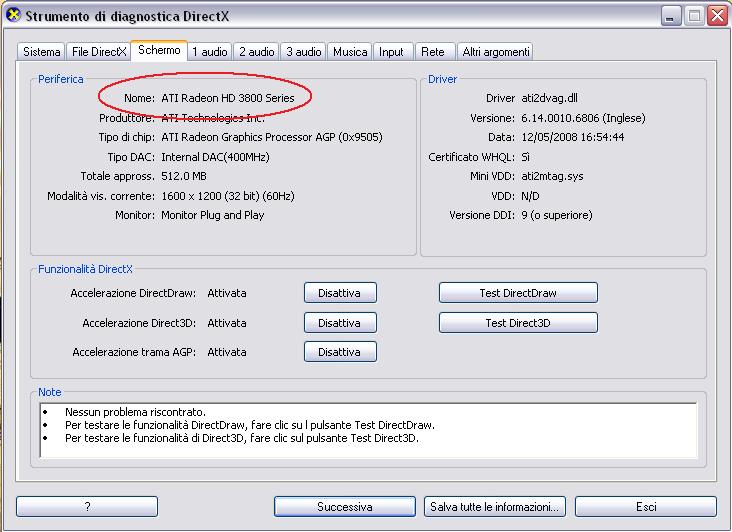732x532 pixels.
Task: Click the Note group label
Action: tap(49, 392)
